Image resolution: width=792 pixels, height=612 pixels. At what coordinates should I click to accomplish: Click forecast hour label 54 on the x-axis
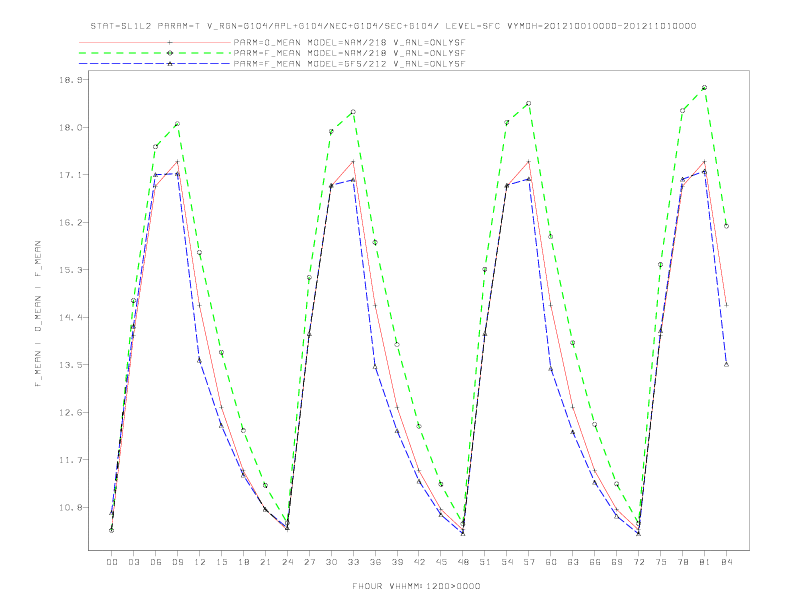507,562
